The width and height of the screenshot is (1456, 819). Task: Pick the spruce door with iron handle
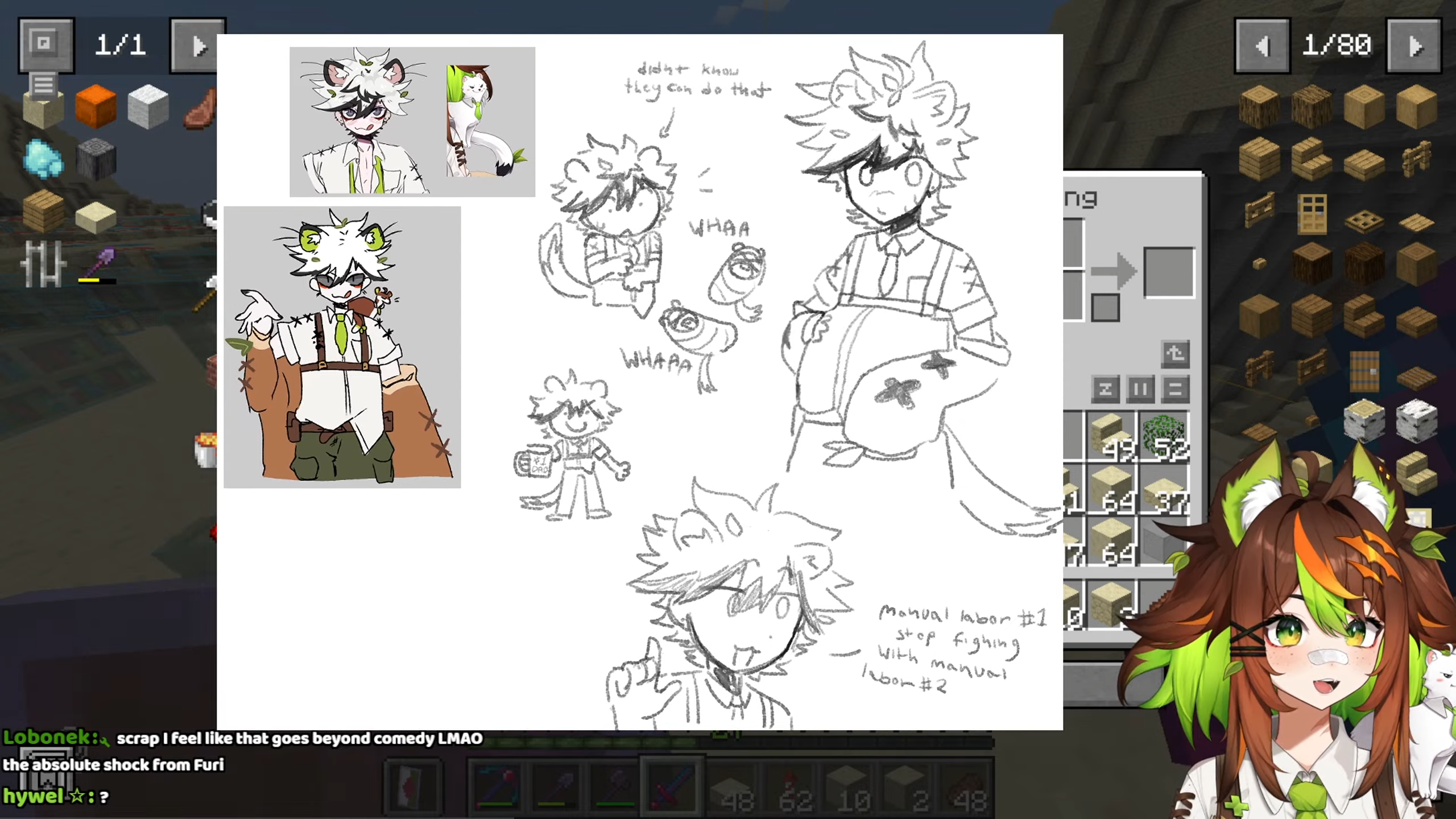[1364, 371]
